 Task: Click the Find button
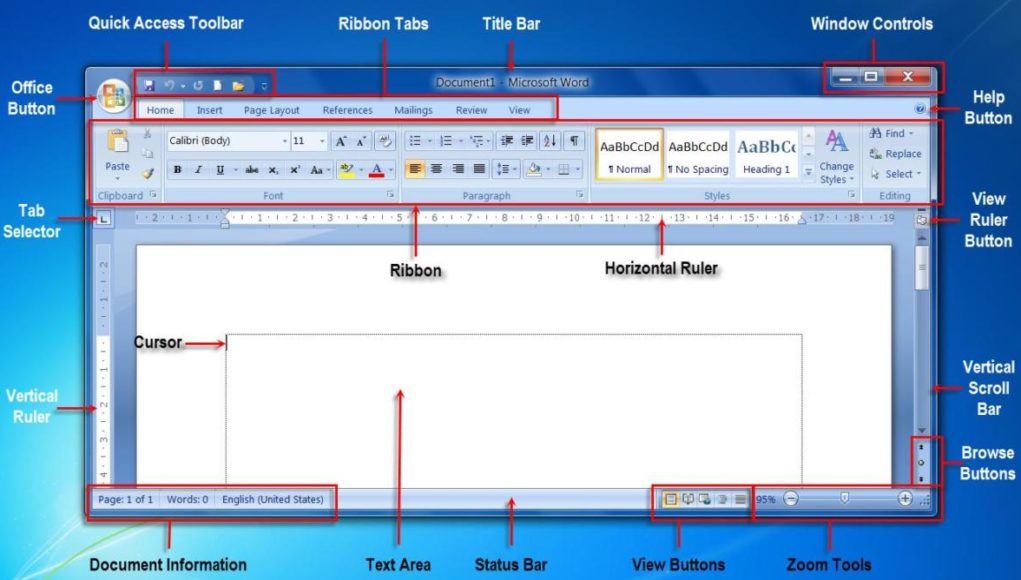pos(891,133)
